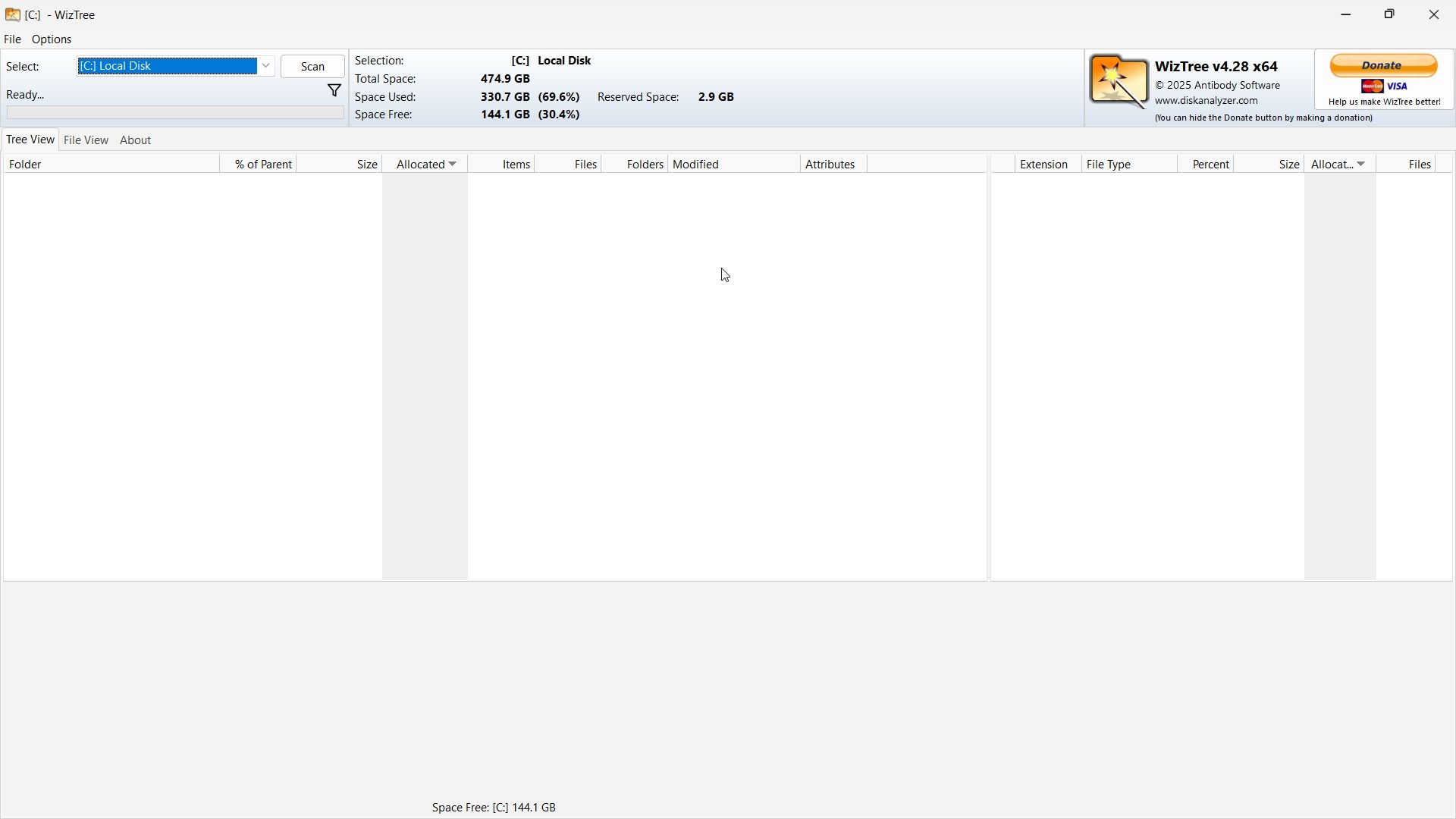
Task: Click the WizTree v4.28 x64 title text
Action: coord(1216,67)
